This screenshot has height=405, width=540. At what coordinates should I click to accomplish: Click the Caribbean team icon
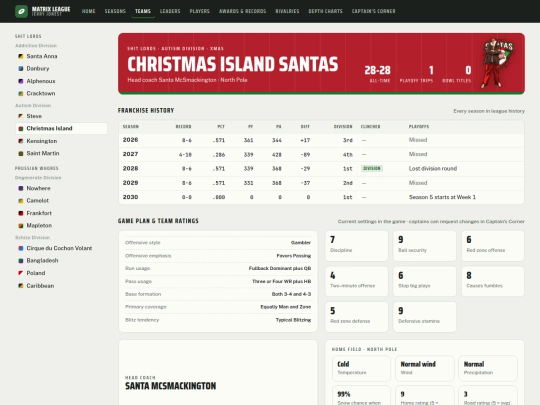pos(21,285)
